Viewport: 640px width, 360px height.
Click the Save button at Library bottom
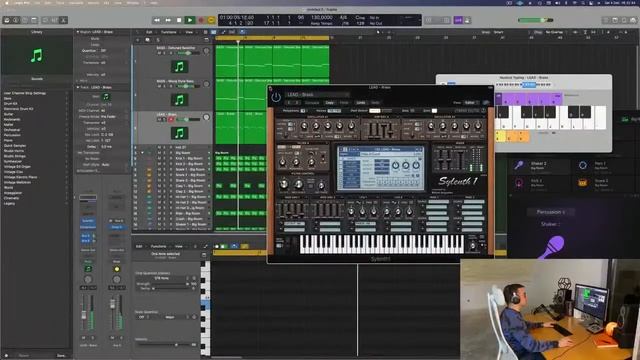click(61, 356)
